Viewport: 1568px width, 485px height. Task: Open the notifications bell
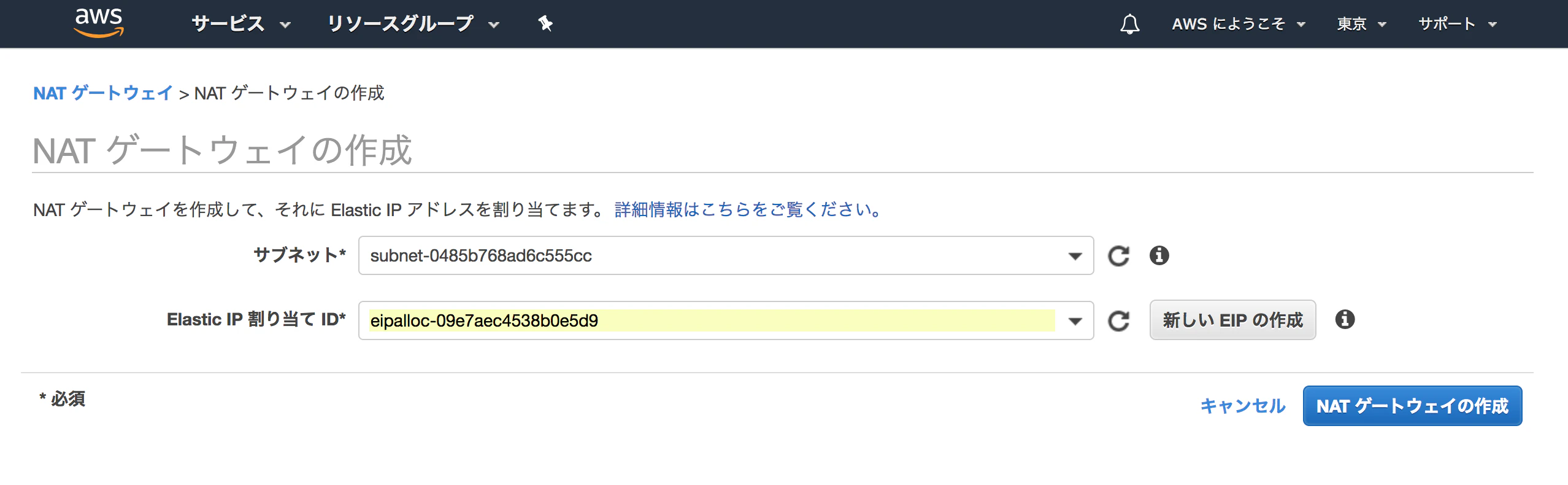pos(1129,23)
